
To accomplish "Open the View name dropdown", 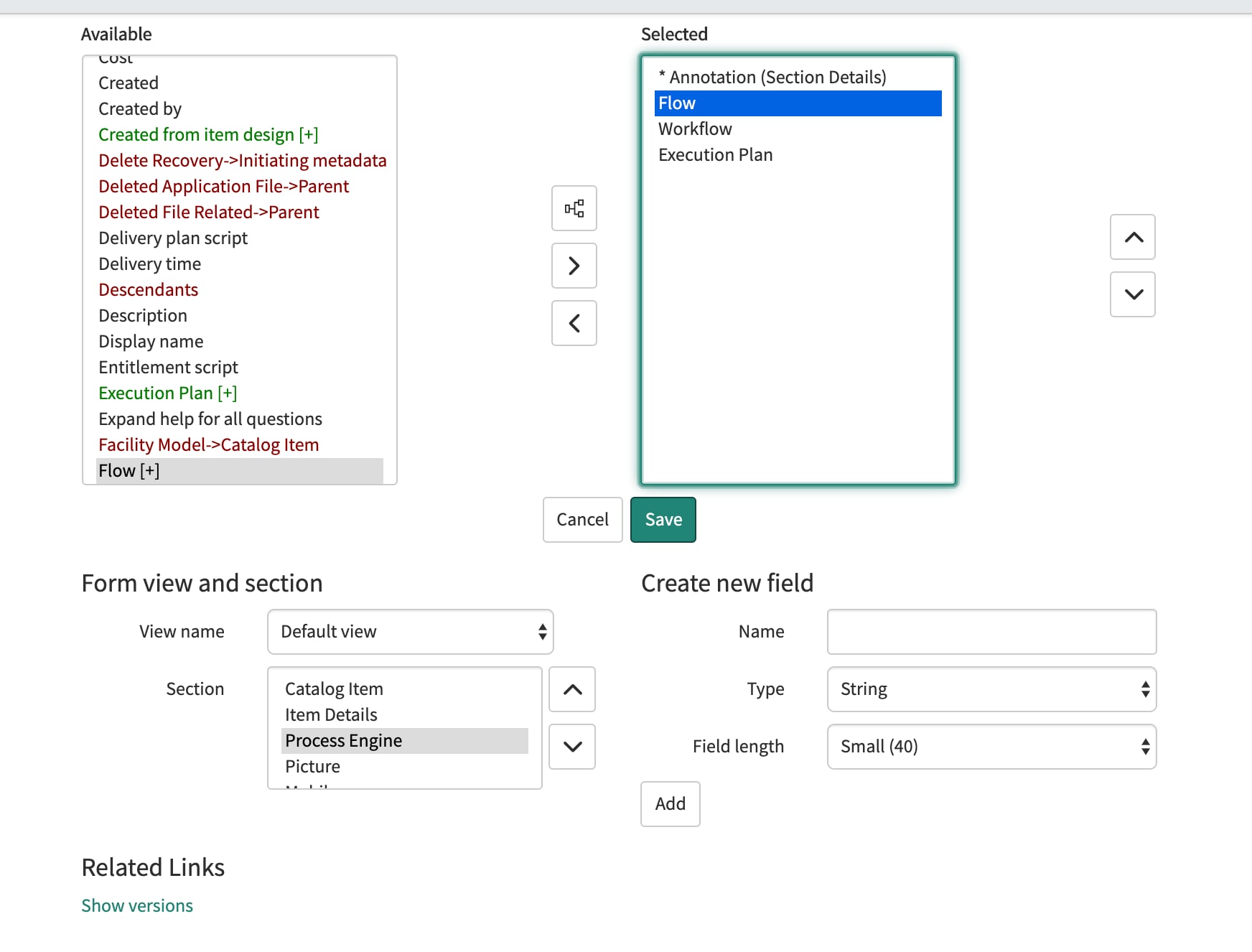I will tap(410, 632).
